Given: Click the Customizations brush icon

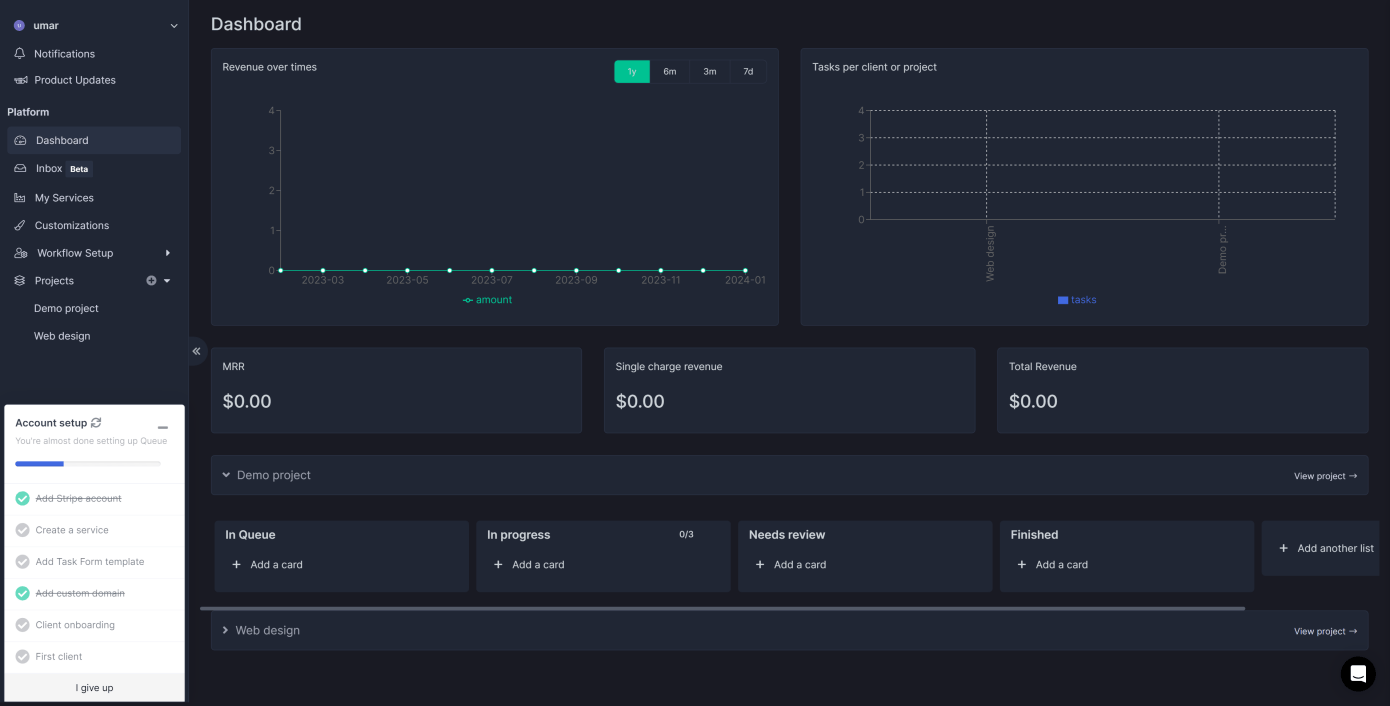Looking at the screenshot, I should (x=20, y=226).
